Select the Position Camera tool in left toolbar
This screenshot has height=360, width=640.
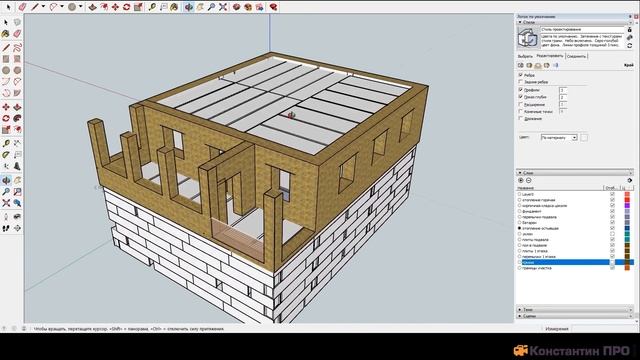point(6,217)
